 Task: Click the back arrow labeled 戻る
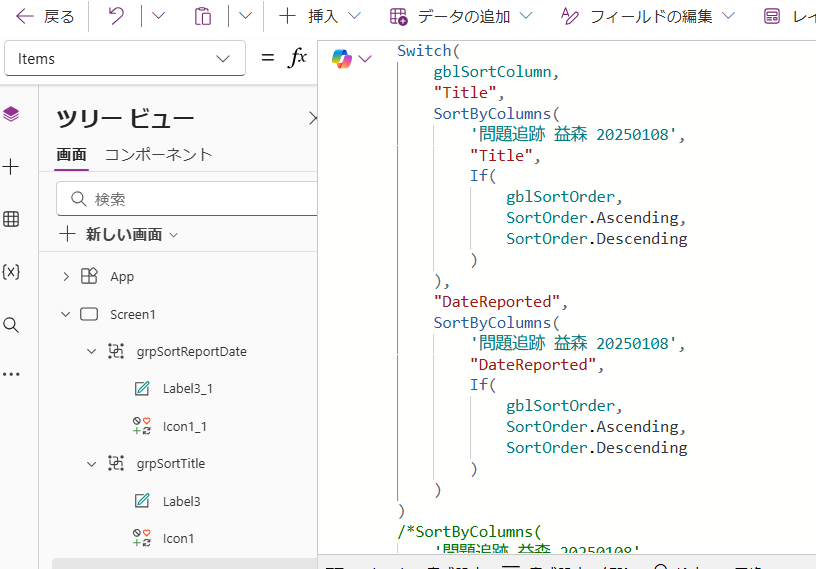coord(45,17)
